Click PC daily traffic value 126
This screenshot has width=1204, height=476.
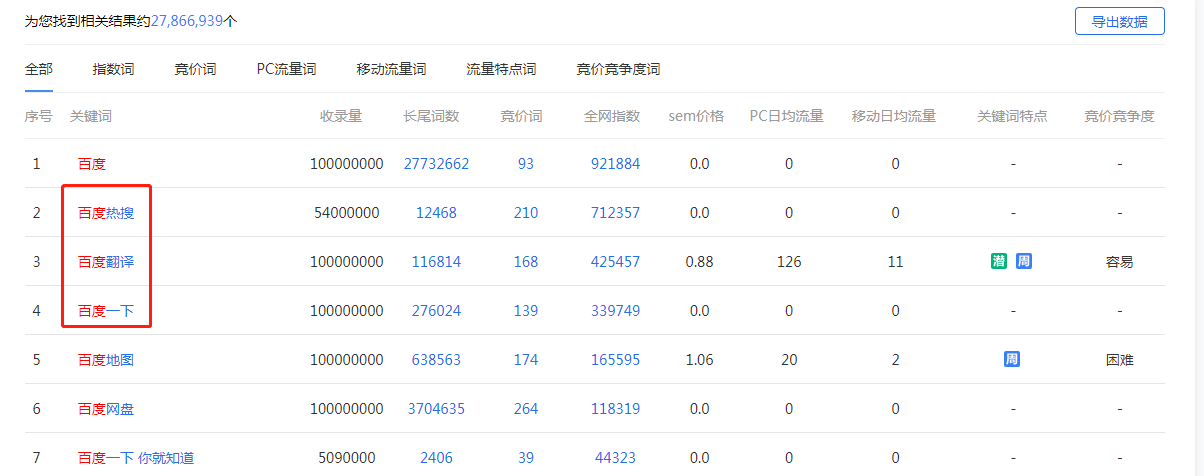tap(789, 262)
